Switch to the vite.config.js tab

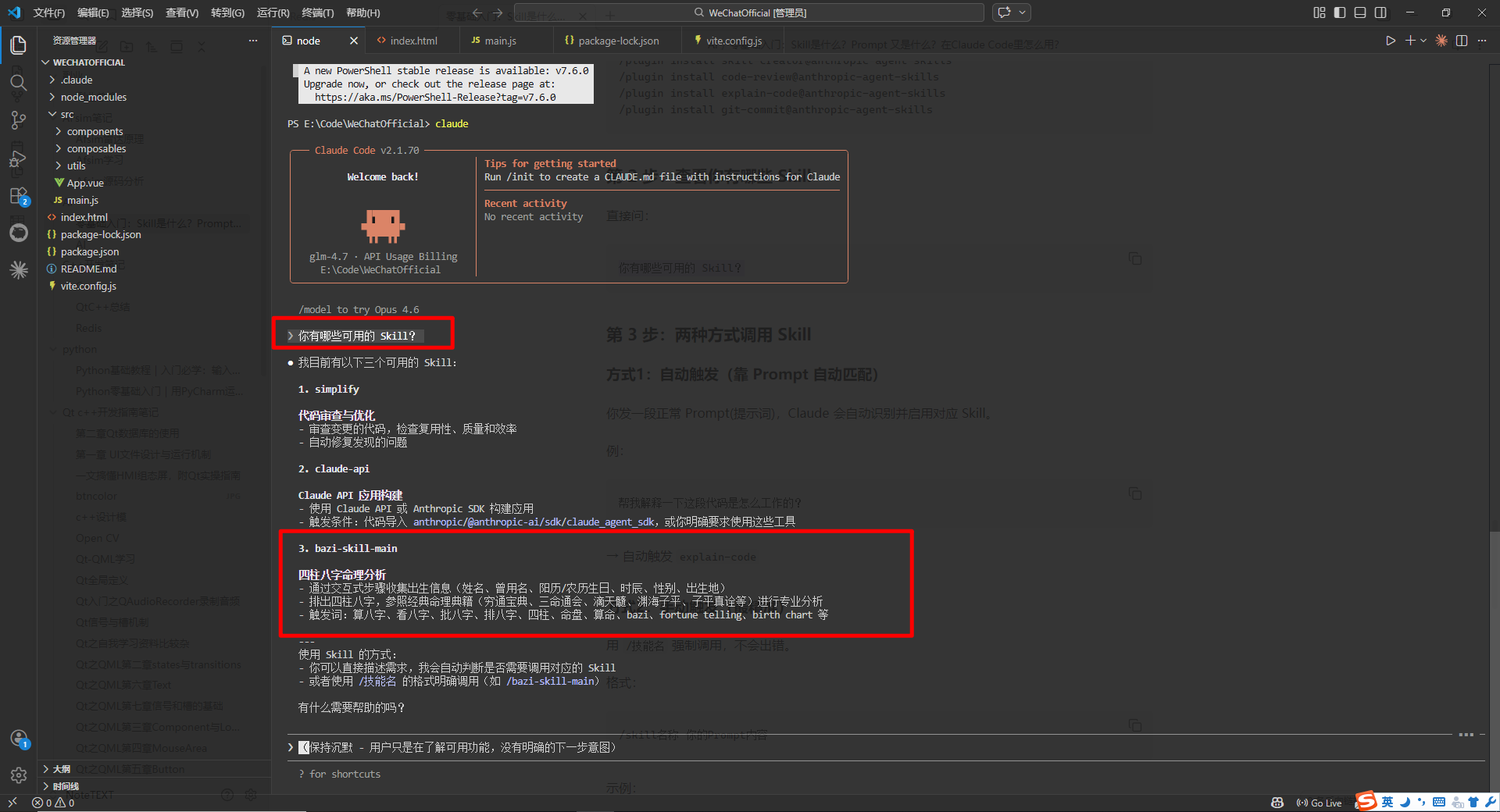(734, 41)
